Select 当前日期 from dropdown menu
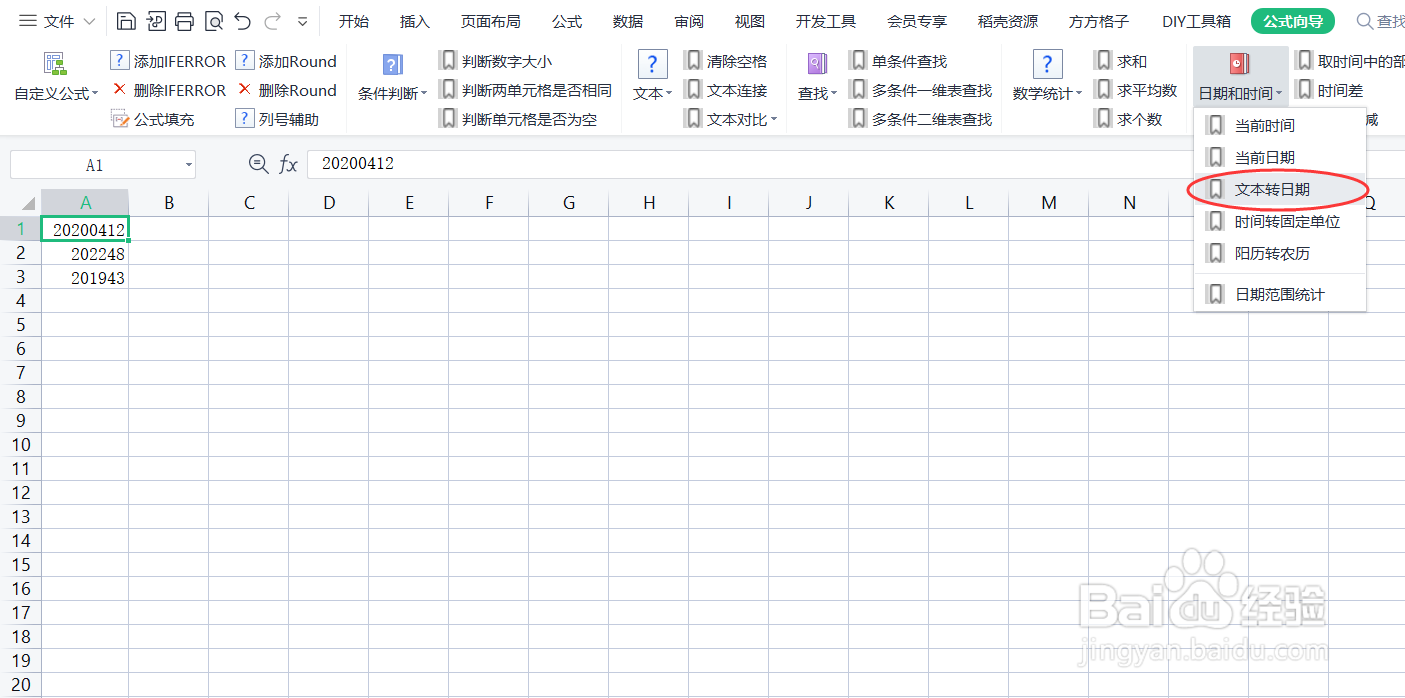 [x=1280, y=157]
